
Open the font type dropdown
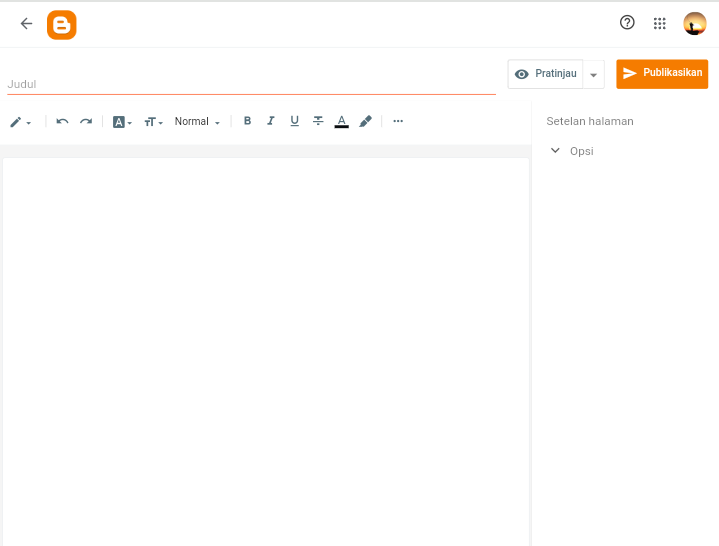point(122,122)
